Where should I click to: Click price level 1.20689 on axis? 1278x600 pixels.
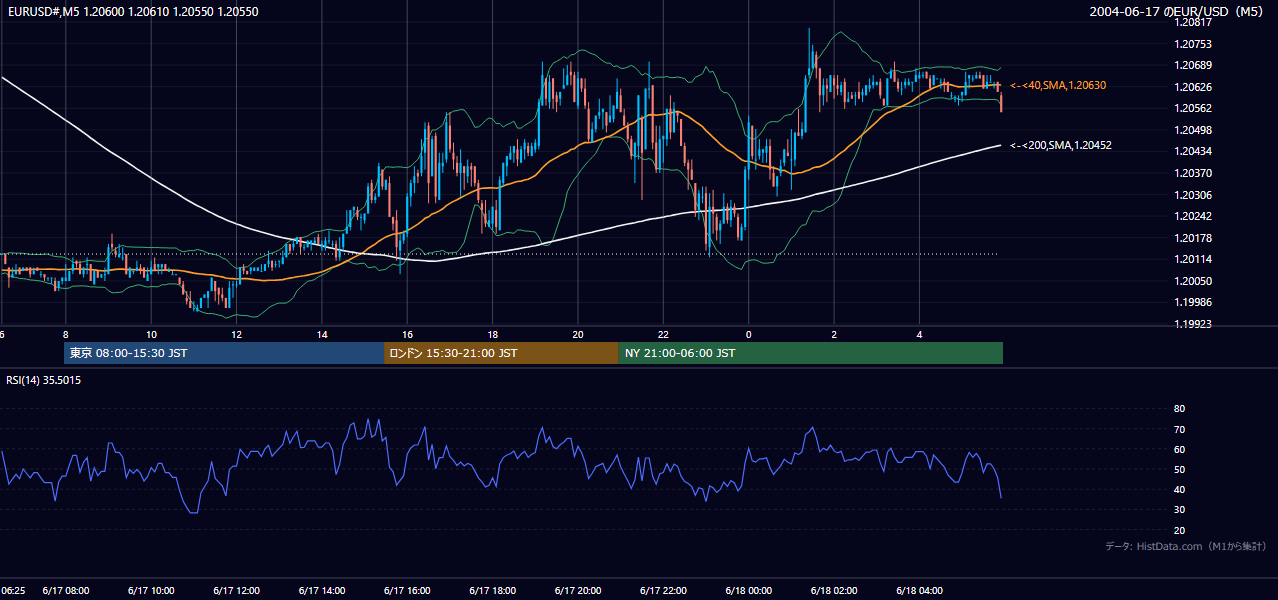coord(1192,65)
